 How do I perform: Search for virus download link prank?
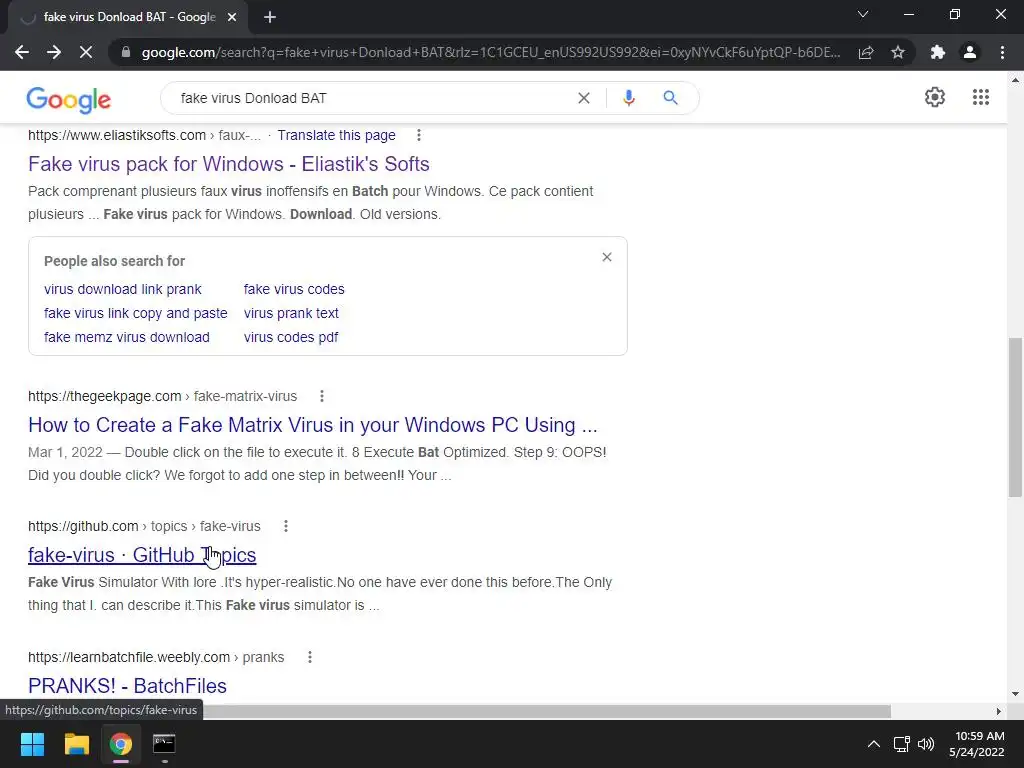click(x=123, y=289)
